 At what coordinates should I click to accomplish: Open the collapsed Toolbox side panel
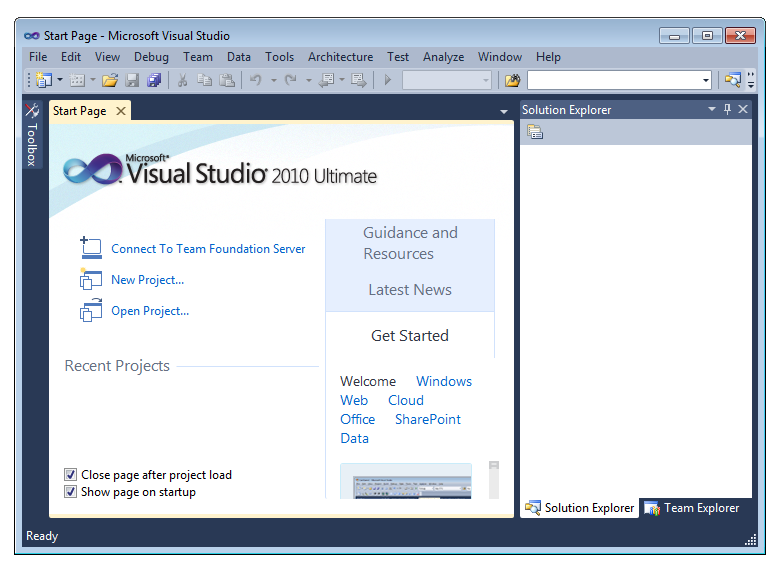(x=32, y=135)
